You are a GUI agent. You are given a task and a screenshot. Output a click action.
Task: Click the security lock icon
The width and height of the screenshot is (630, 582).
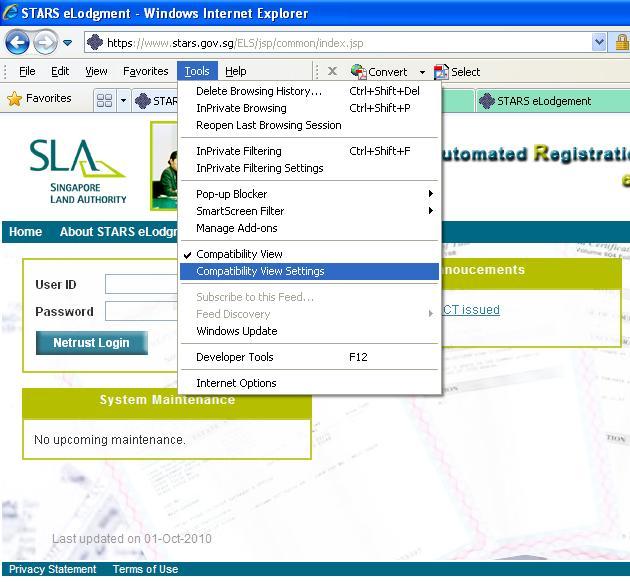pos(622,42)
